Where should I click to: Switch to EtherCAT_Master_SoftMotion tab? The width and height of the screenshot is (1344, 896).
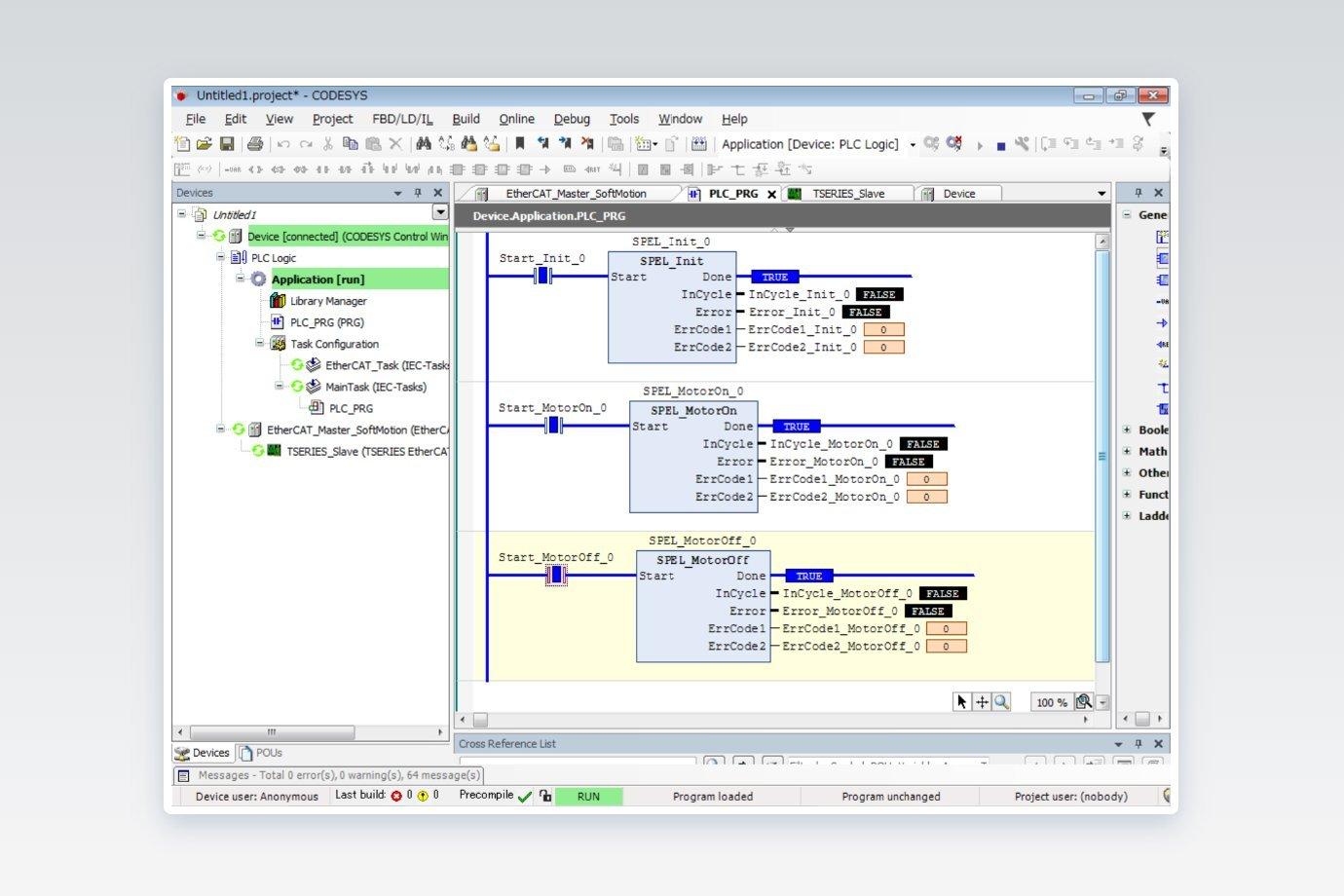pyautogui.click(x=576, y=194)
